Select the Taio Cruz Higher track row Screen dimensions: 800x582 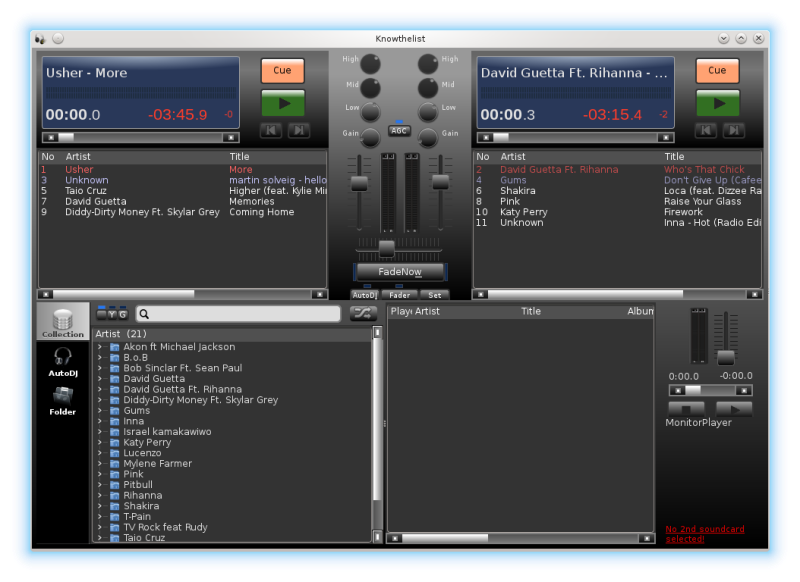point(183,191)
